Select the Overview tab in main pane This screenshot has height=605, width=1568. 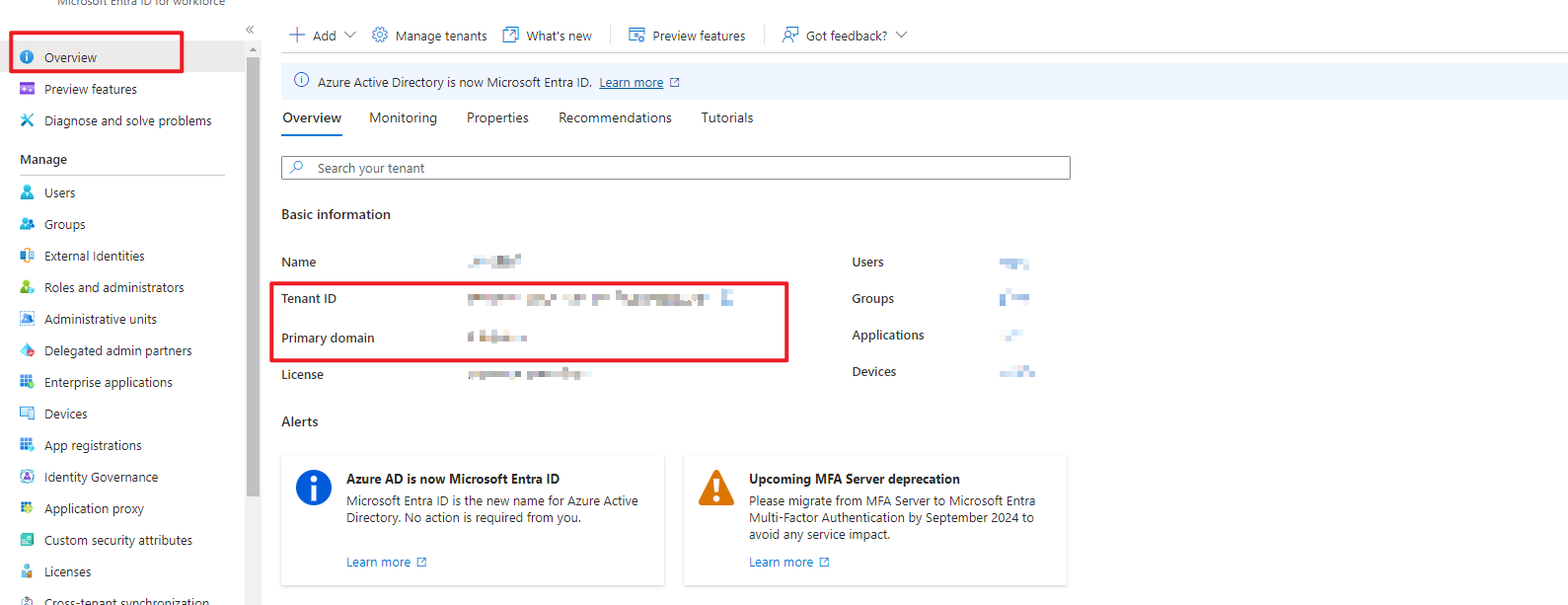pos(312,117)
